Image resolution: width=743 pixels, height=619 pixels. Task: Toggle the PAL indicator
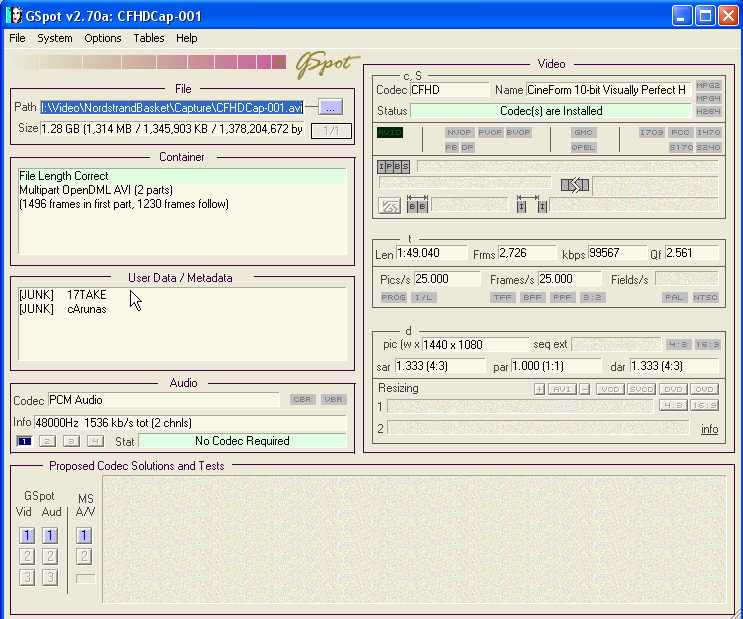pyautogui.click(x=675, y=297)
